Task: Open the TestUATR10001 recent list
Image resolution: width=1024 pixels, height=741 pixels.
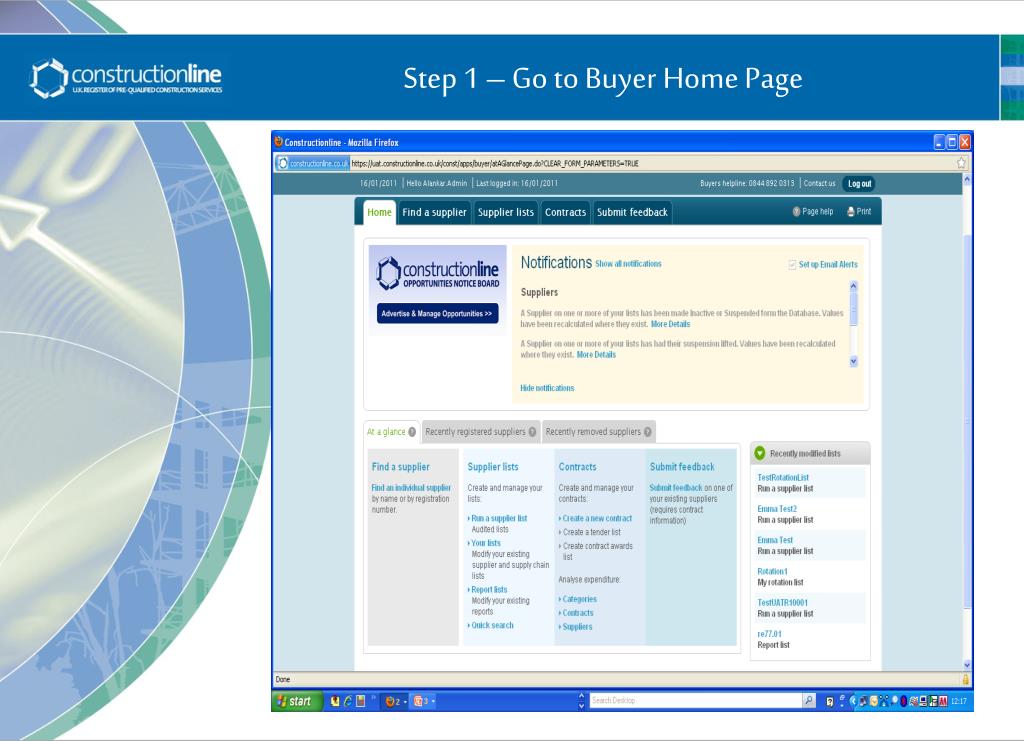Action: [x=783, y=603]
